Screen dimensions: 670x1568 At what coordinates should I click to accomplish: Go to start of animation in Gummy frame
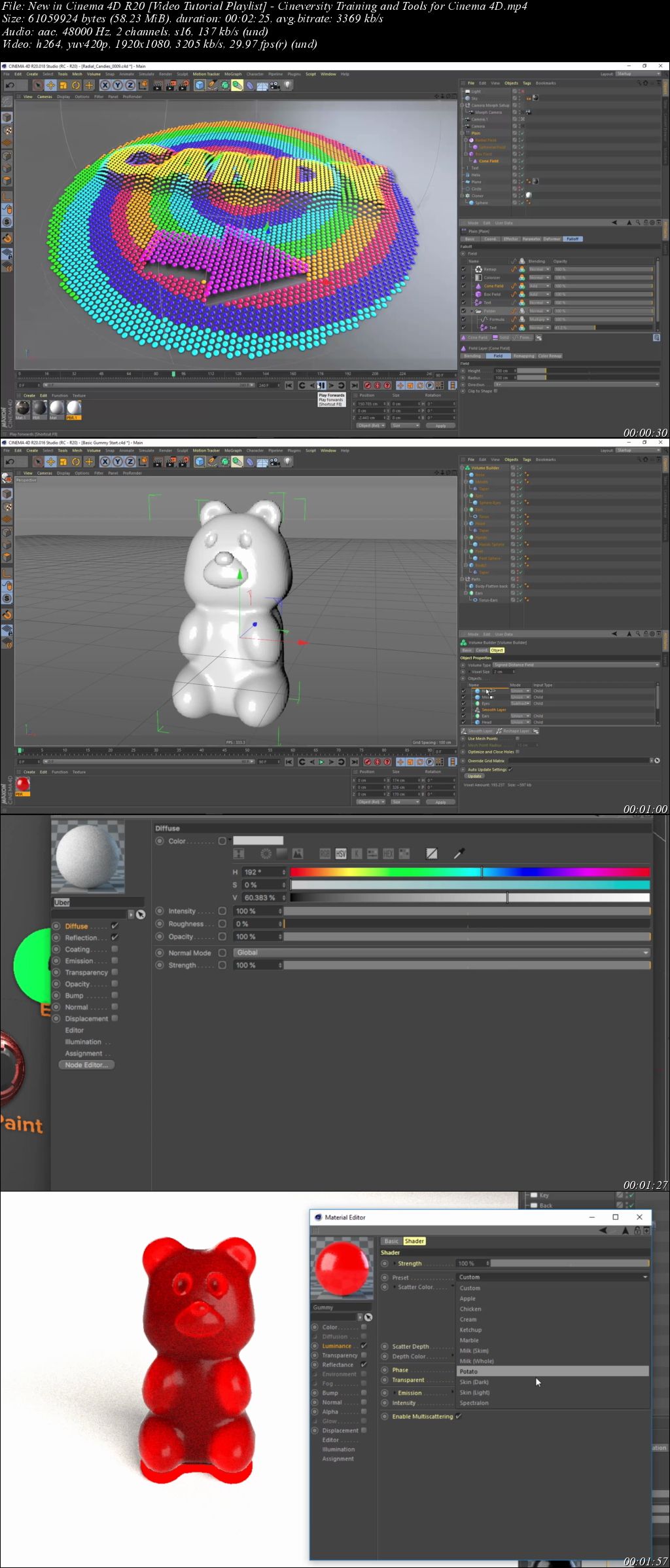coord(289,762)
